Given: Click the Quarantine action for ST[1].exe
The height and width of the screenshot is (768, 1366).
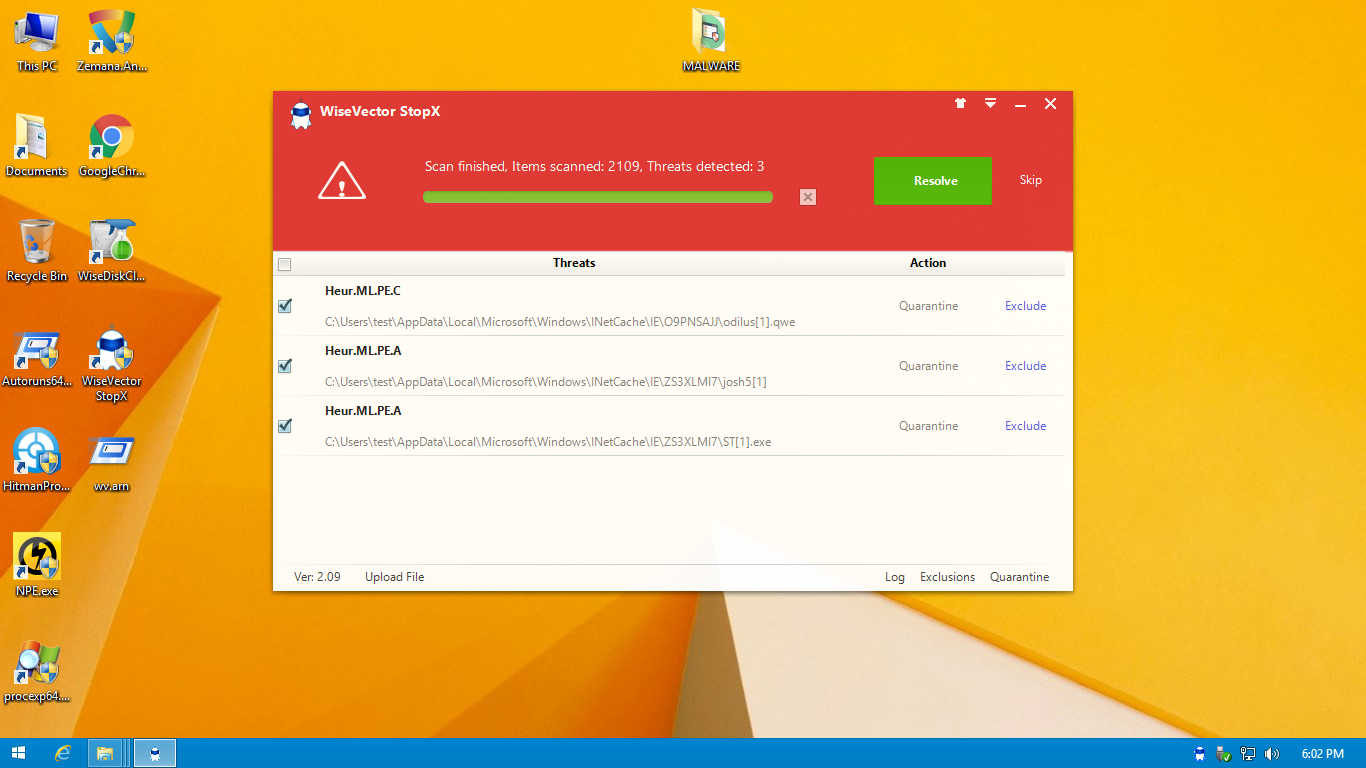Looking at the screenshot, I should point(928,426).
